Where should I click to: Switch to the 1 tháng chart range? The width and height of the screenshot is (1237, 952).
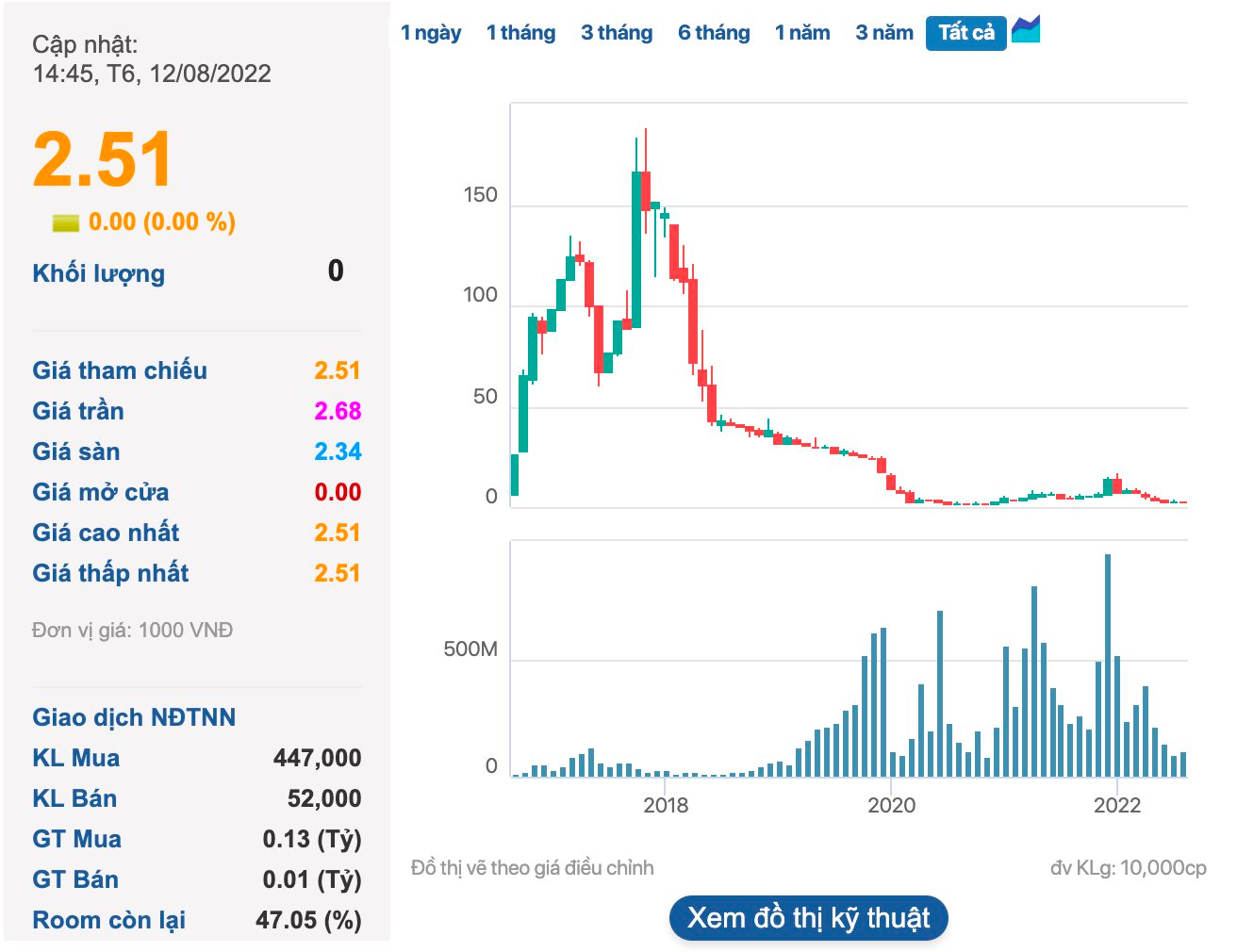(x=520, y=33)
